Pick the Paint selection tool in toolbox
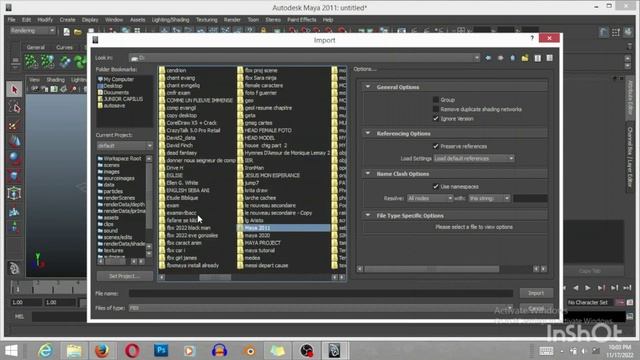The height and width of the screenshot is (360, 640). [x=14, y=125]
